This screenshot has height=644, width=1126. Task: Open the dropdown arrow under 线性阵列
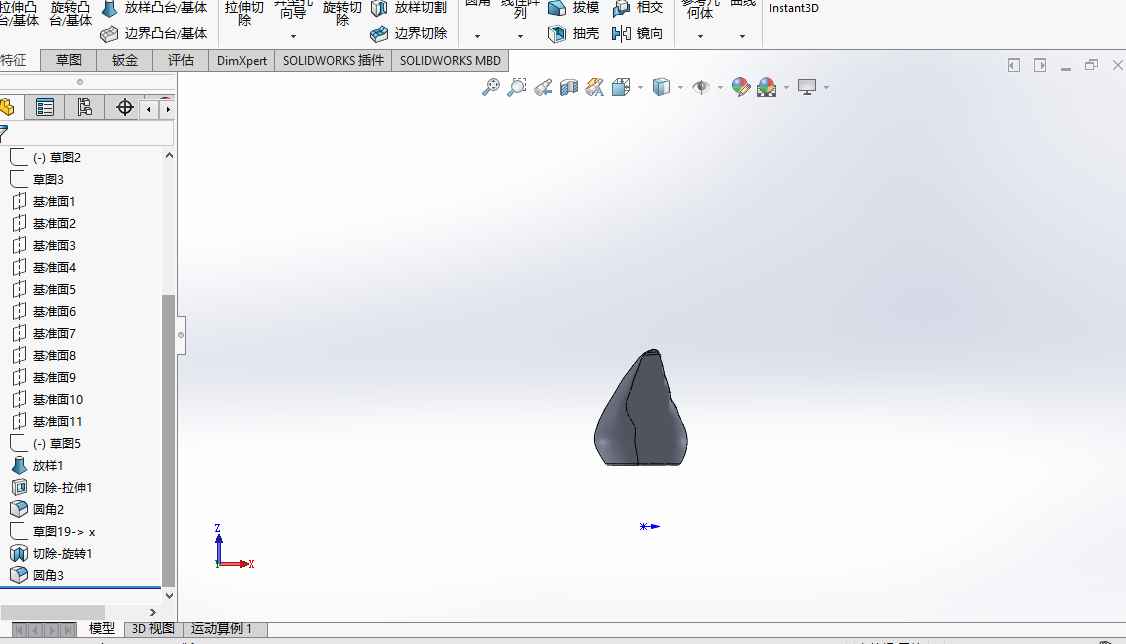pyautogui.click(x=520, y=36)
